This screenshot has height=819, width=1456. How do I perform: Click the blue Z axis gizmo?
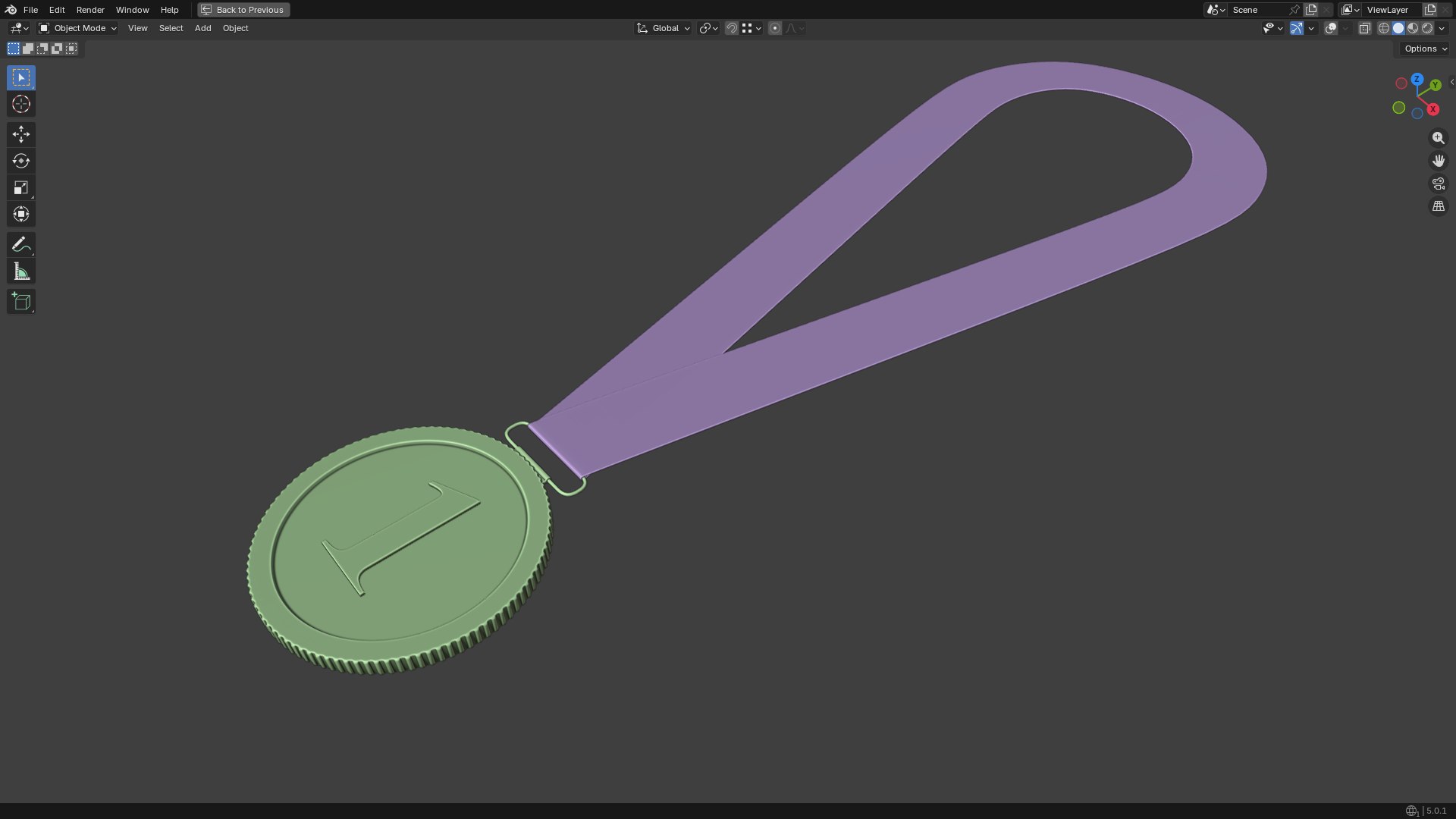point(1417,79)
